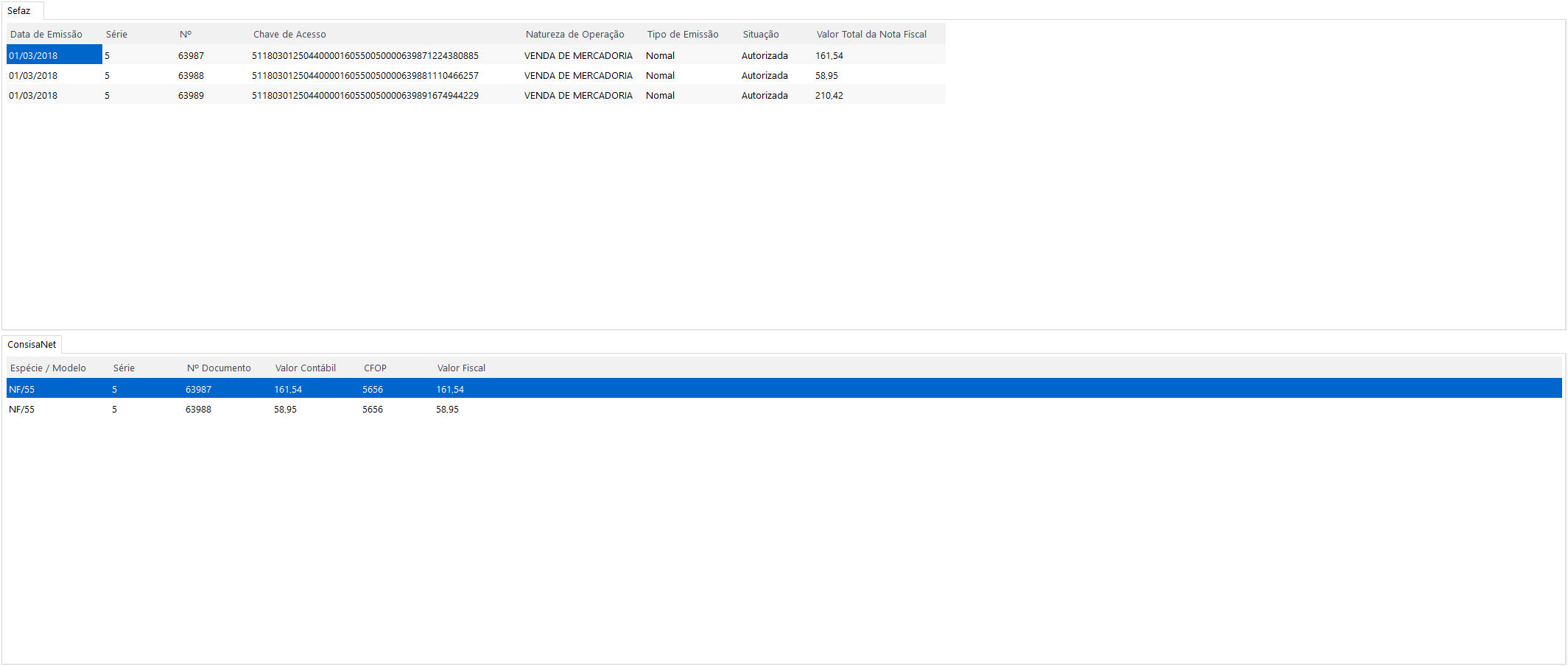Click the Valor Fiscal column header
The image size is (1568, 666).
point(462,368)
